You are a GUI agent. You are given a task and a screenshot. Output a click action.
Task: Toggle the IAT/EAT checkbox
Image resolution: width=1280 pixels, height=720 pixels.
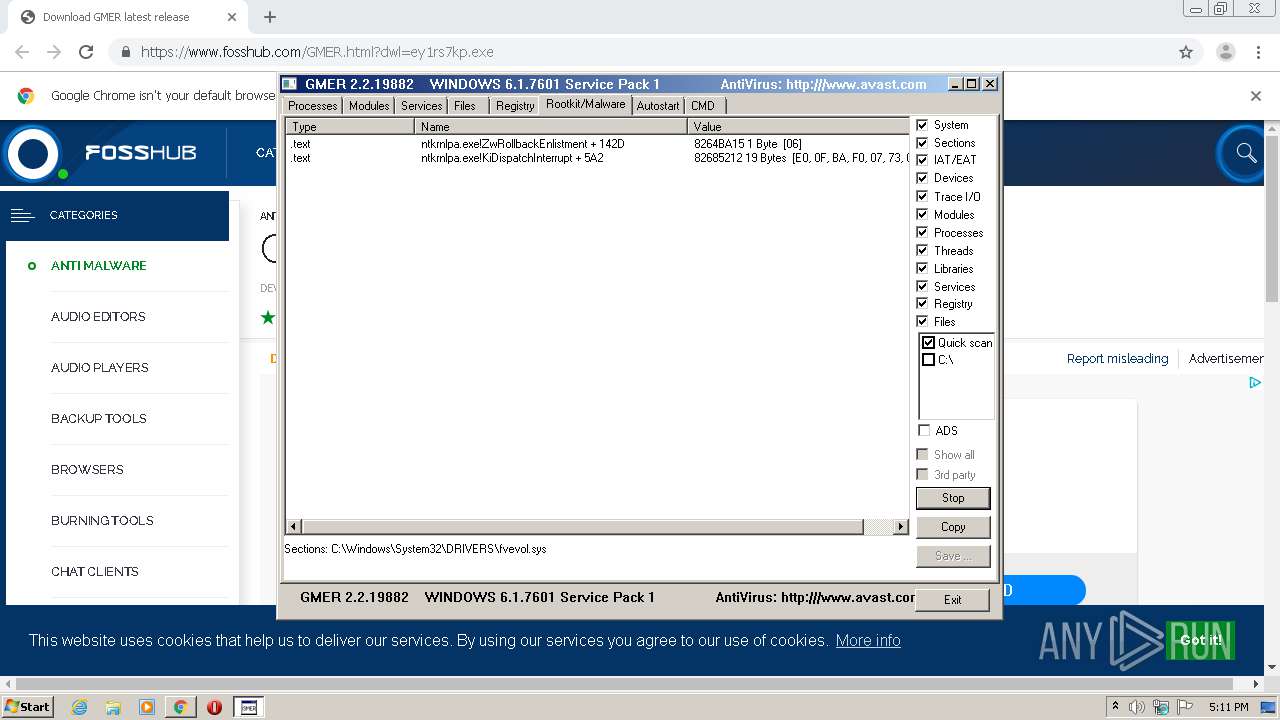(x=922, y=160)
